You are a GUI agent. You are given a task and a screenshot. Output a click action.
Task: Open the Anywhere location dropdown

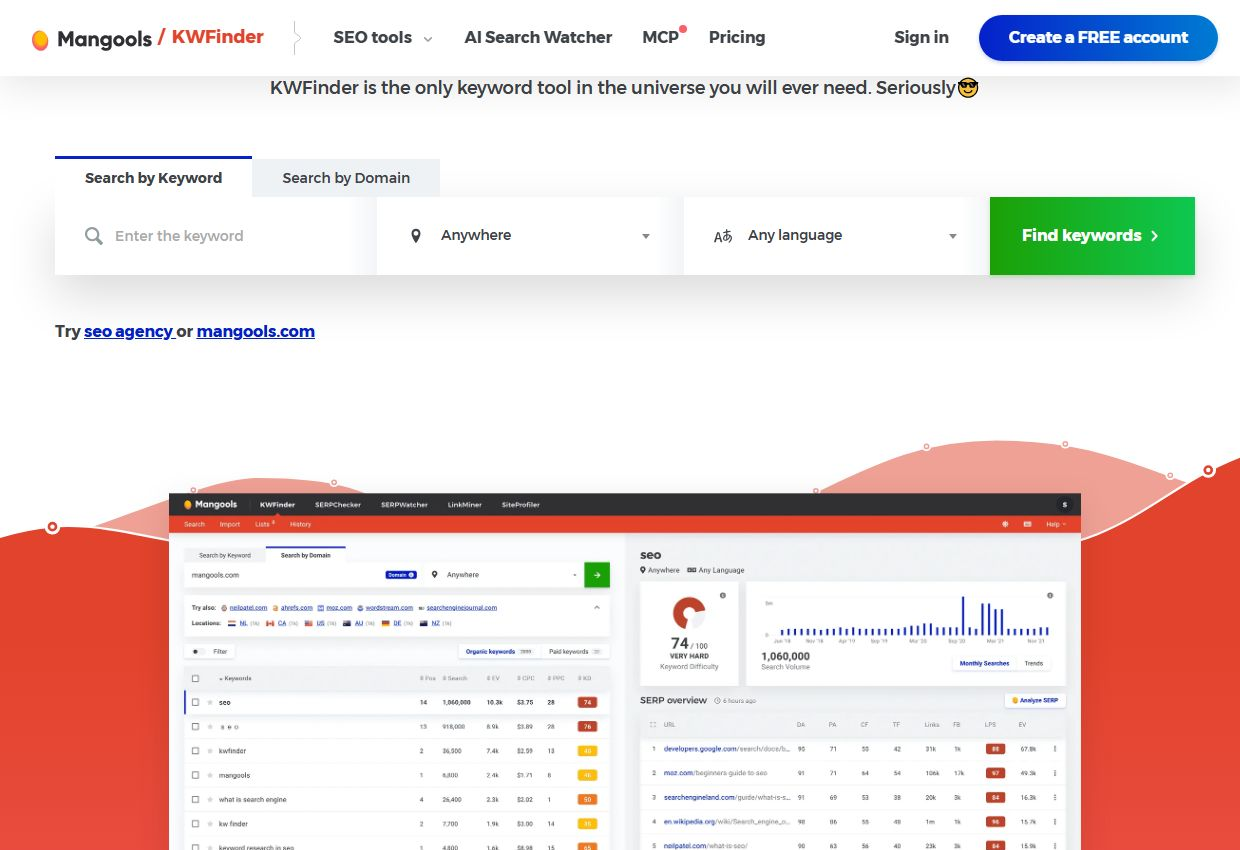530,236
